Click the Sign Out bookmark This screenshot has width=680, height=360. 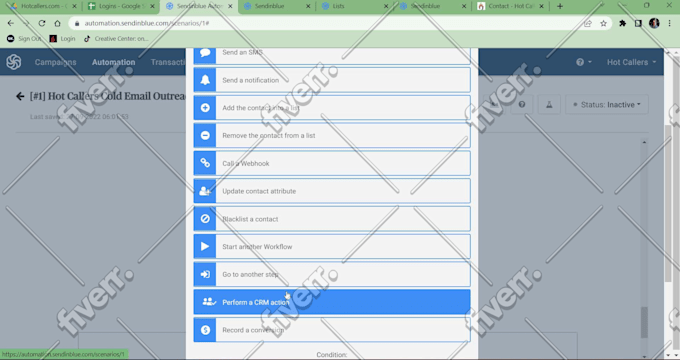pyautogui.click(x=24, y=39)
